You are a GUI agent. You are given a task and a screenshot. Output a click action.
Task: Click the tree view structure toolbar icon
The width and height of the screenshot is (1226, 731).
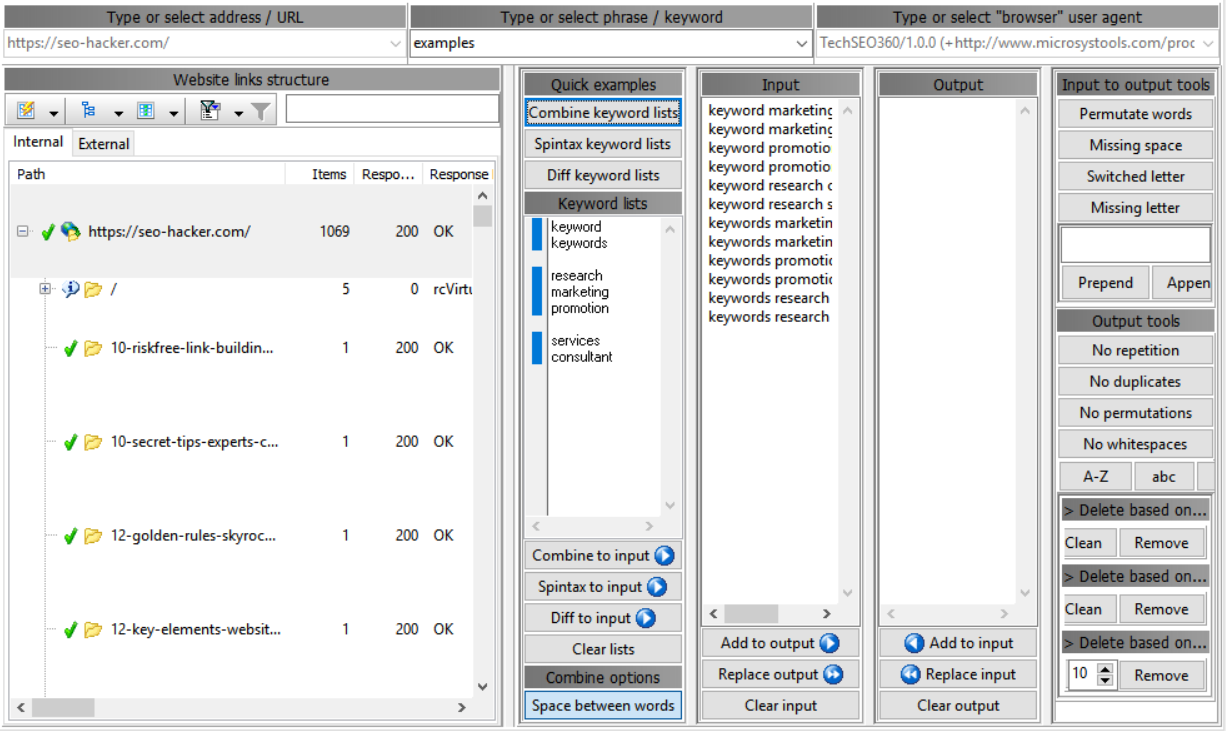(x=89, y=111)
